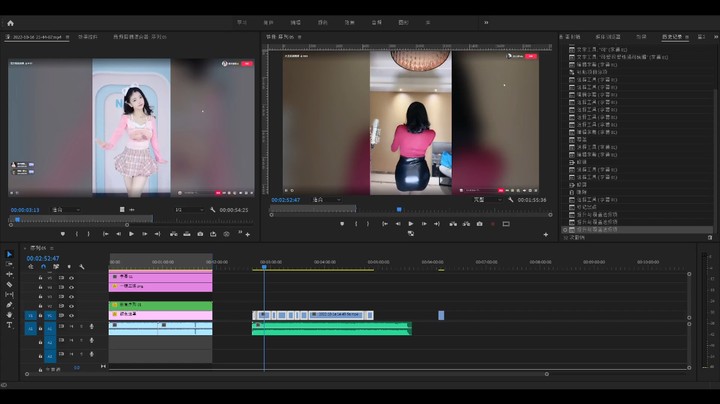The image size is (720, 404).
Task: Select the Ripple Edit tool
Action: click(9, 275)
